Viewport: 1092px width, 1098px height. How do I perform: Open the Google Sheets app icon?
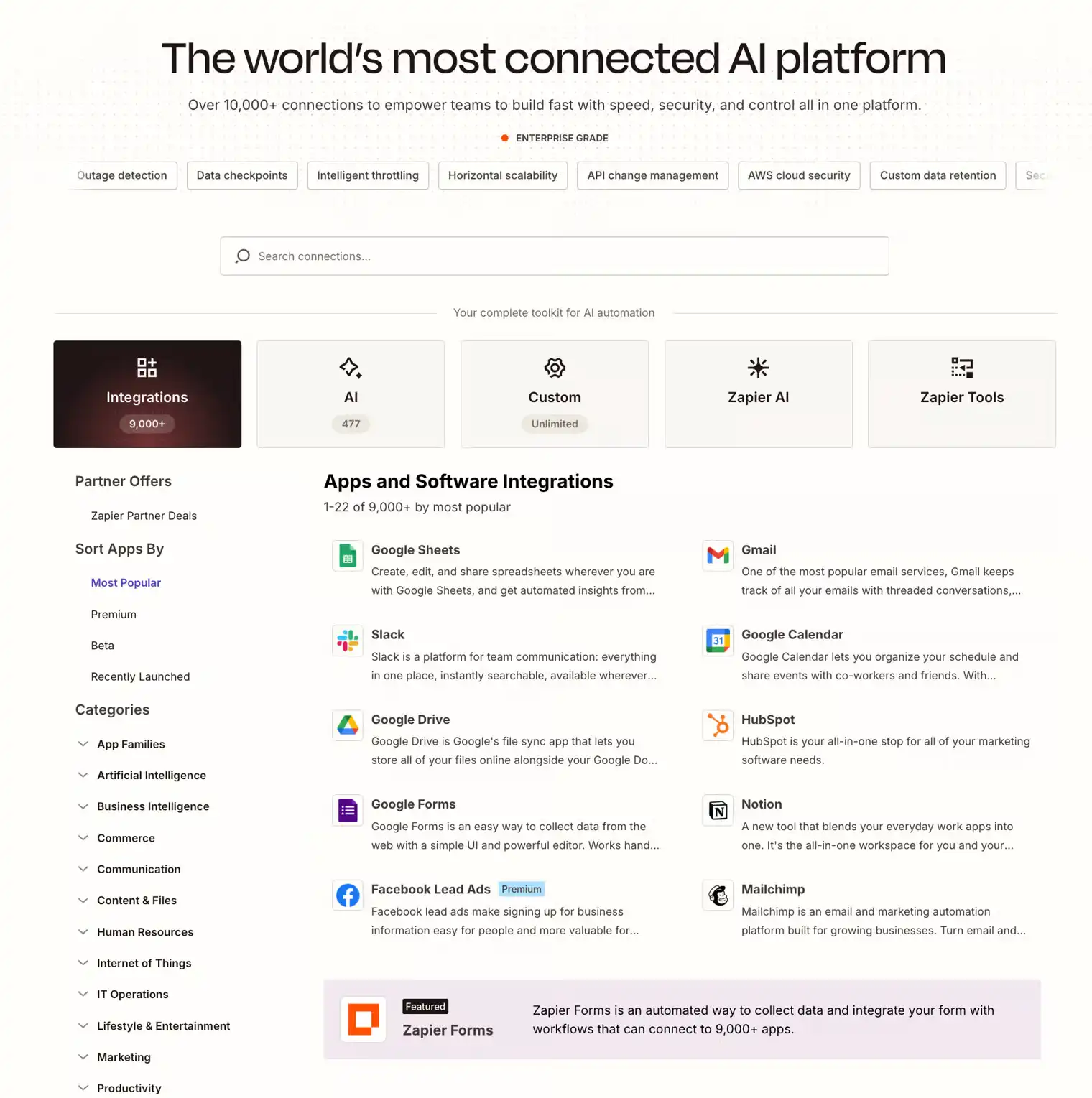click(348, 556)
